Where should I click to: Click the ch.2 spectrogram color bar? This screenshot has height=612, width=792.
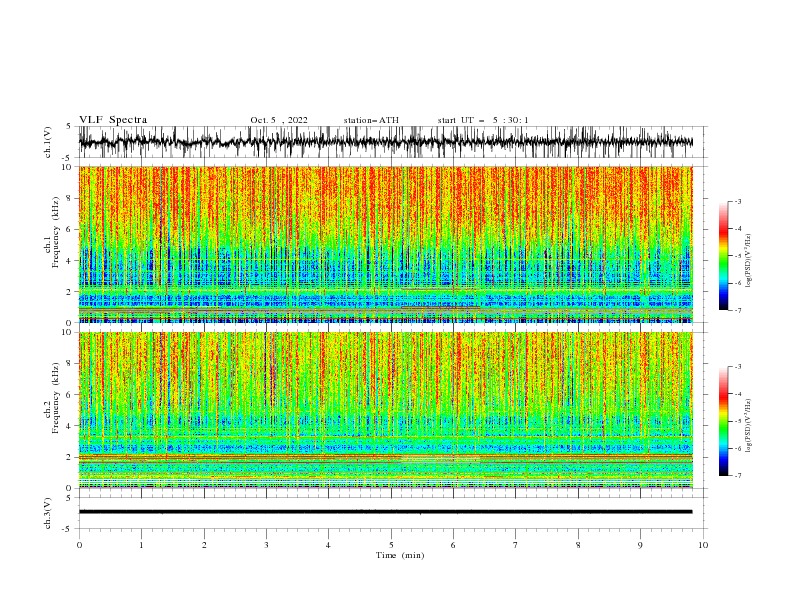tap(723, 421)
